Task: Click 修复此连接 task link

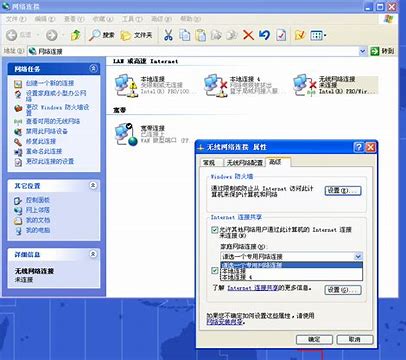Action: tap(41, 141)
